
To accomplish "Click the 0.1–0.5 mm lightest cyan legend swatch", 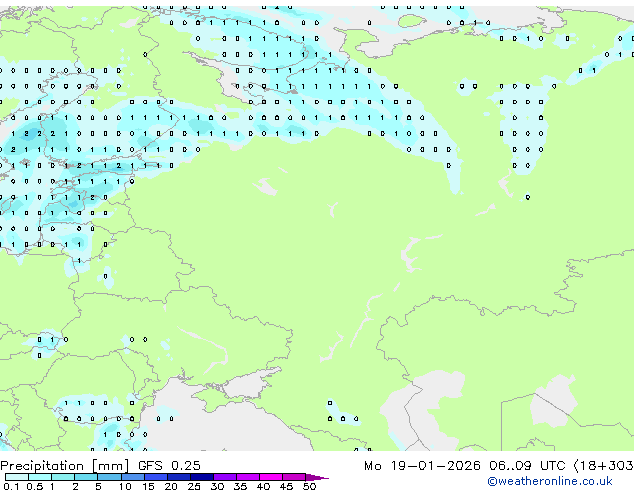I will point(17,477).
